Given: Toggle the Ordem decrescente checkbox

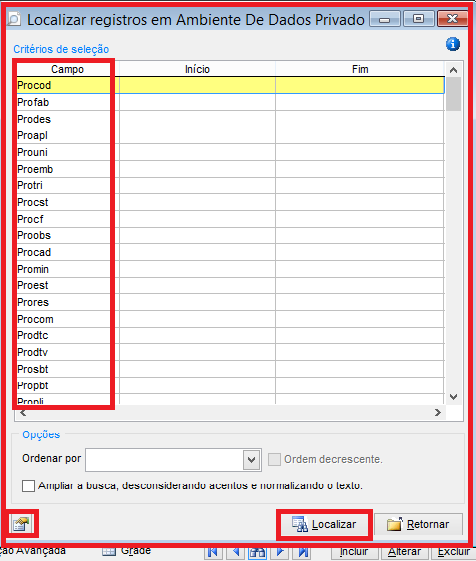Looking at the screenshot, I should click(275, 459).
